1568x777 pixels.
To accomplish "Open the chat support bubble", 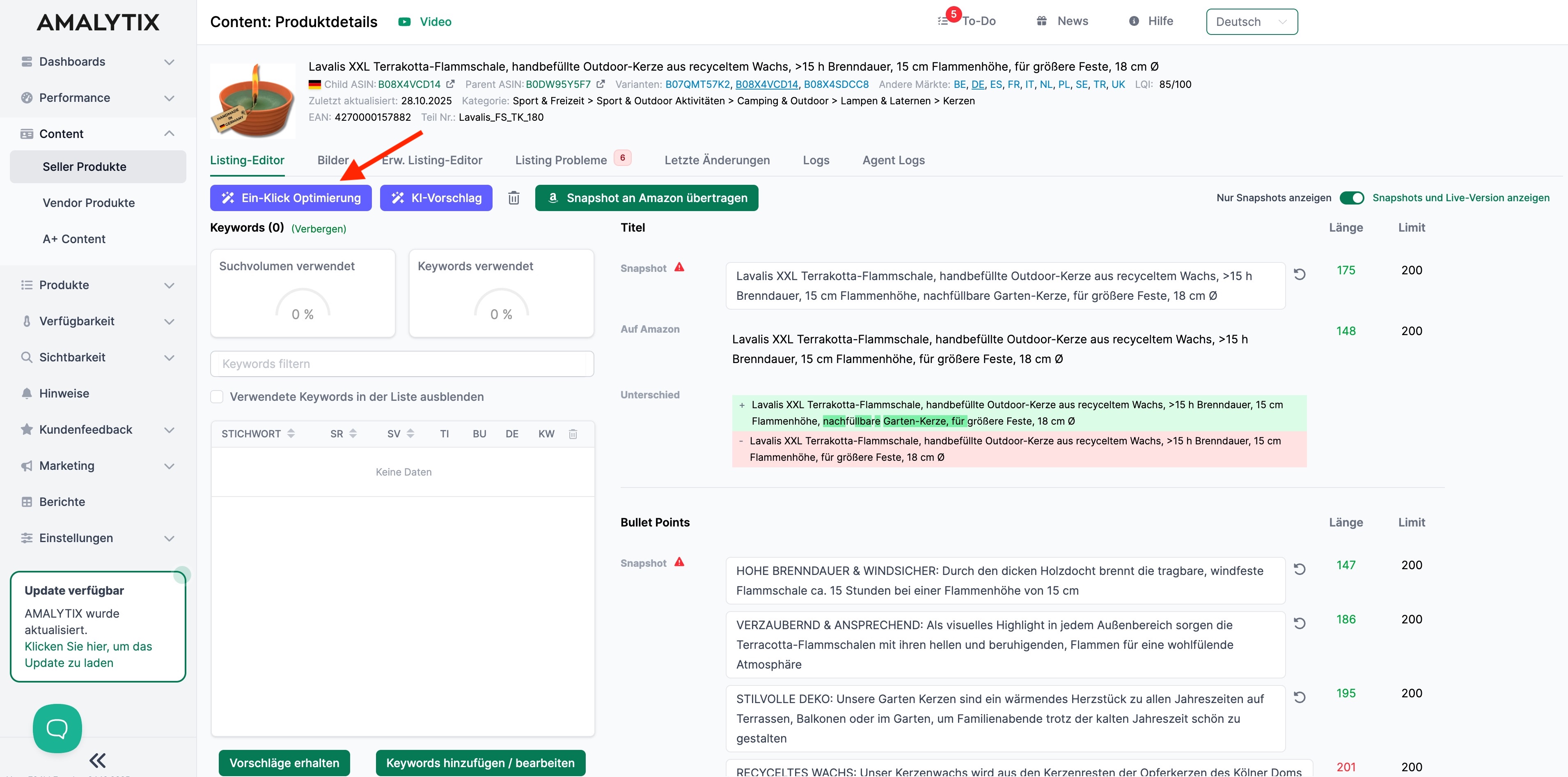I will (x=57, y=728).
